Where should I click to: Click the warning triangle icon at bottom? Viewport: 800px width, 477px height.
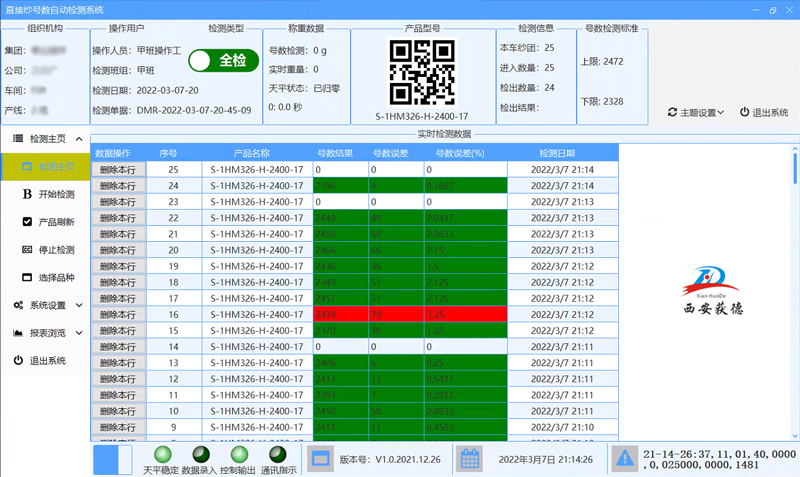coord(624,459)
